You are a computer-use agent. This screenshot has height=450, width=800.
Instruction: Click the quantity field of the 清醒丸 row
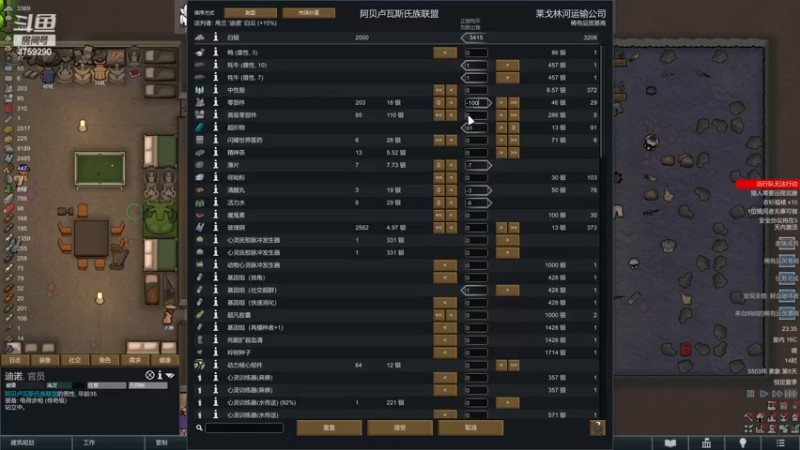(476, 190)
